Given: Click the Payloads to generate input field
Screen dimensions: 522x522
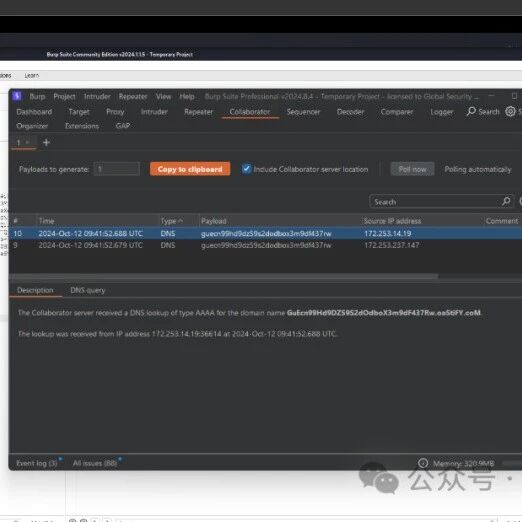Looking at the screenshot, I should pos(117,169).
